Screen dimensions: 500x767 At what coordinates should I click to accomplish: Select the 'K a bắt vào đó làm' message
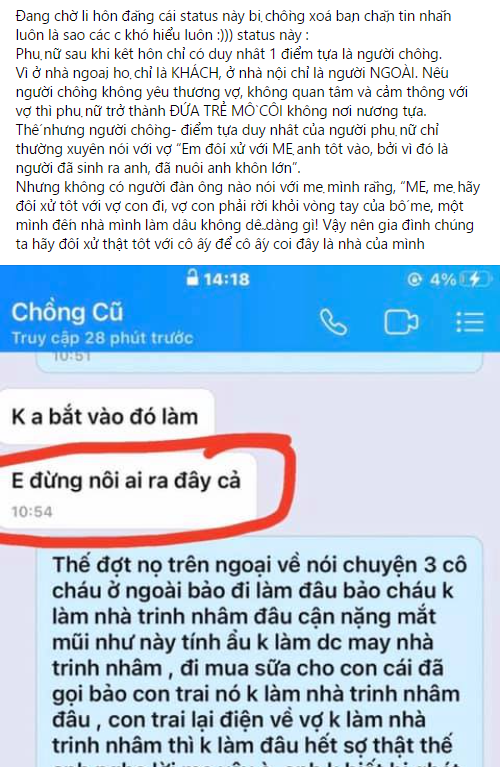click(106, 417)
